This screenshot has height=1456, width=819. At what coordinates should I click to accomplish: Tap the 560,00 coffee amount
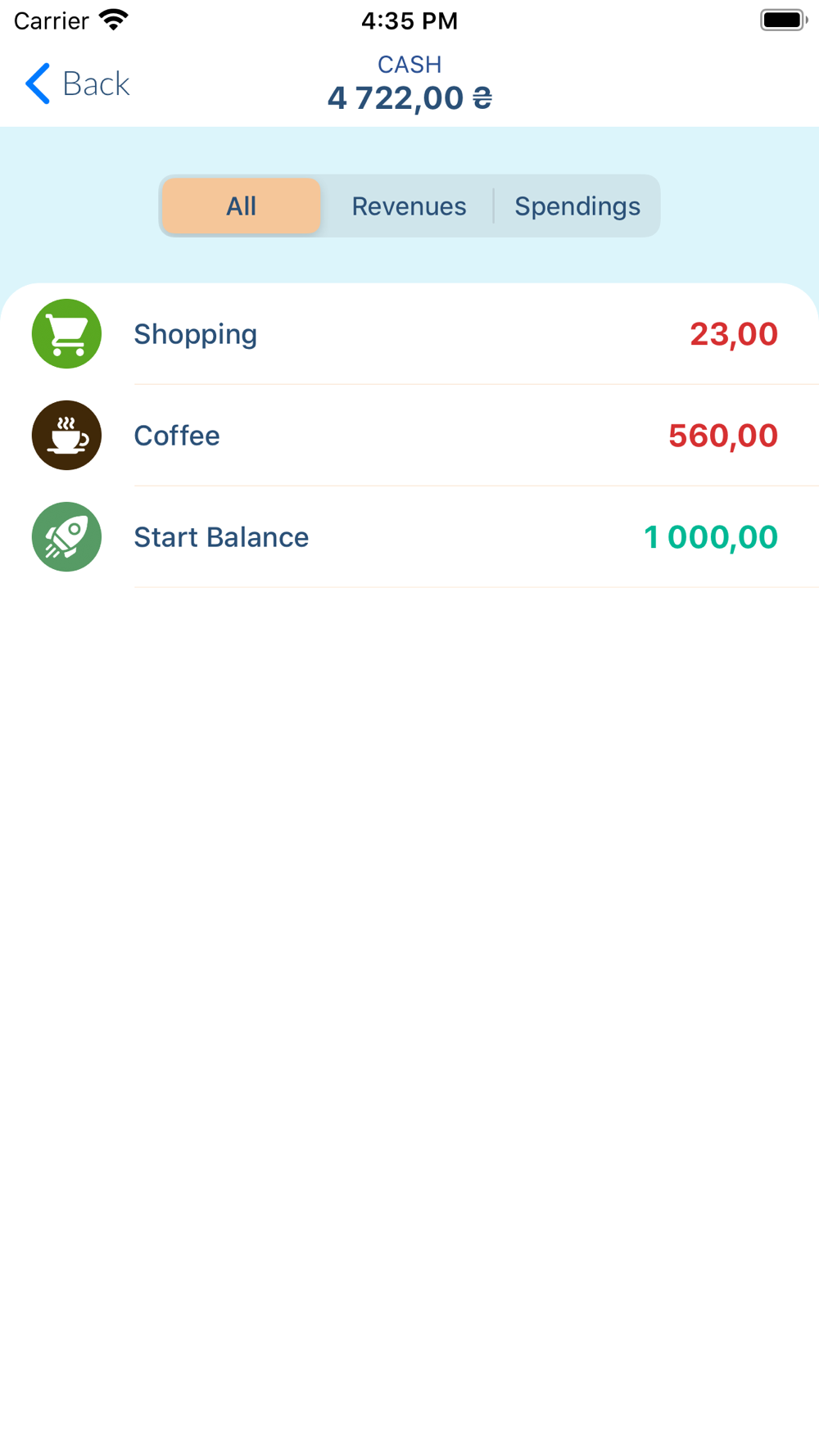(722, 436)
